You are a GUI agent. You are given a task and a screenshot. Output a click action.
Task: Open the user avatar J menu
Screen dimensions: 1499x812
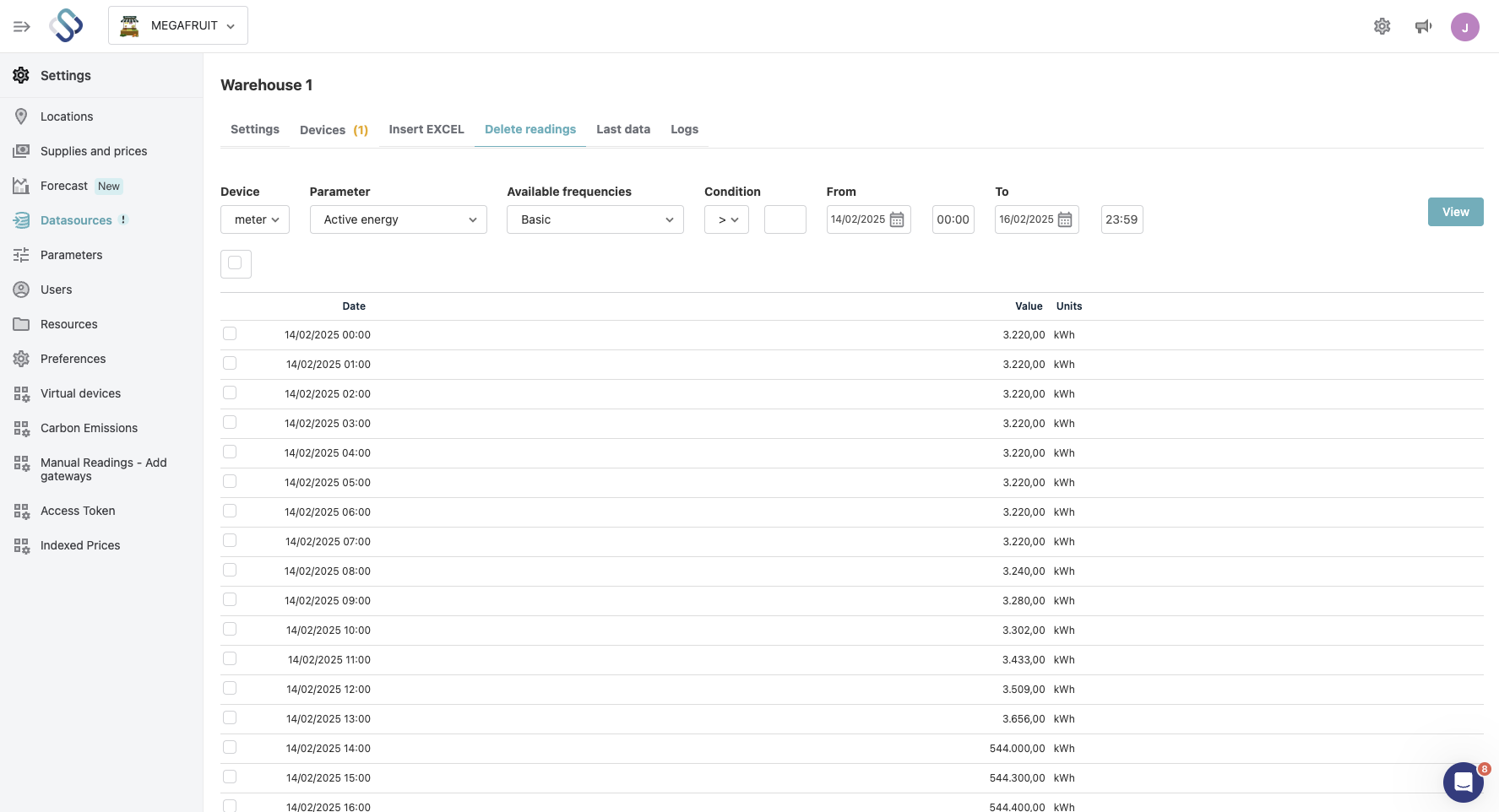point(1464,27)
